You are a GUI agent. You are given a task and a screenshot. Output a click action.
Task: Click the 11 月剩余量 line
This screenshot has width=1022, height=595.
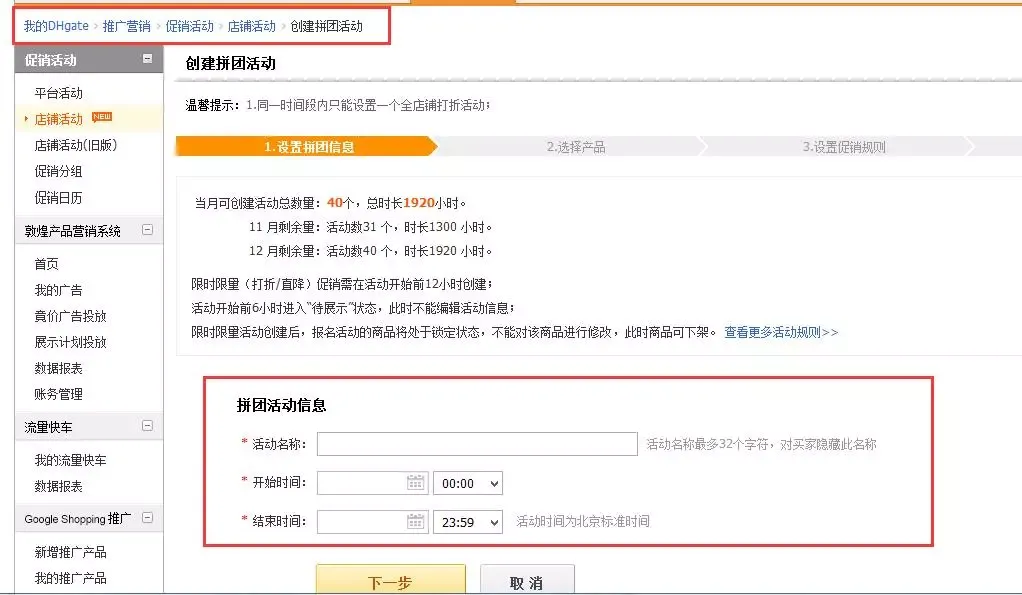pos(370,227)
